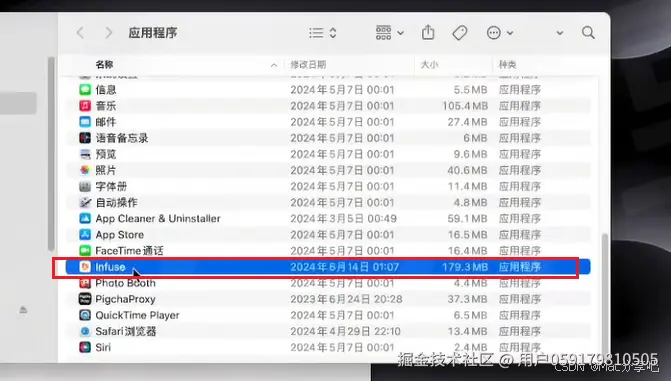Switch view using the list view icon
This screenshot has height=381, width=671.
coord(316,33)
